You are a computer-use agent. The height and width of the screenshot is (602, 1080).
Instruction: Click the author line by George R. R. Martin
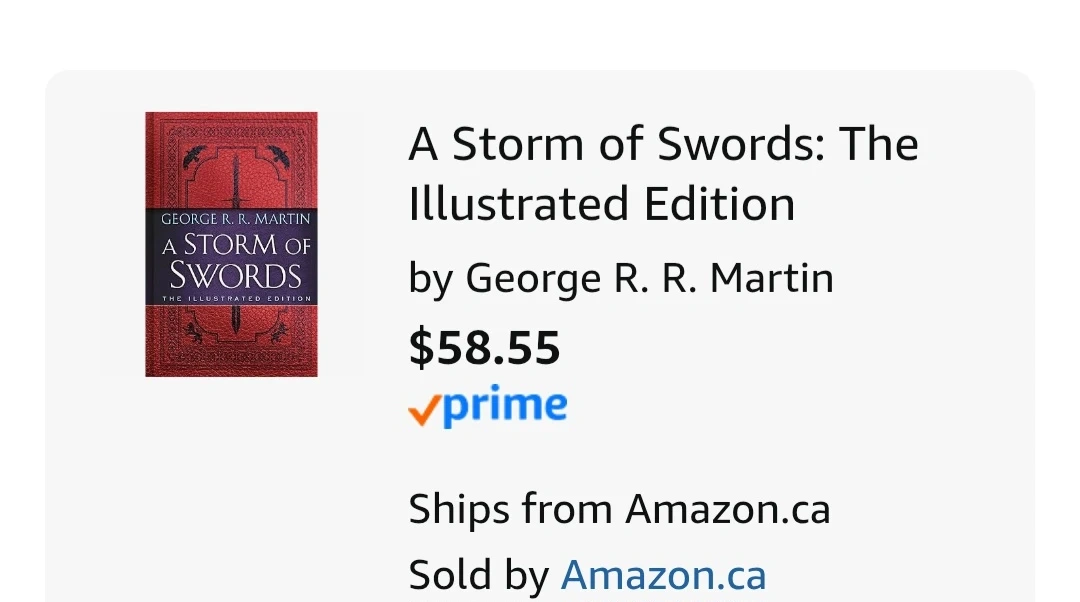620,278
